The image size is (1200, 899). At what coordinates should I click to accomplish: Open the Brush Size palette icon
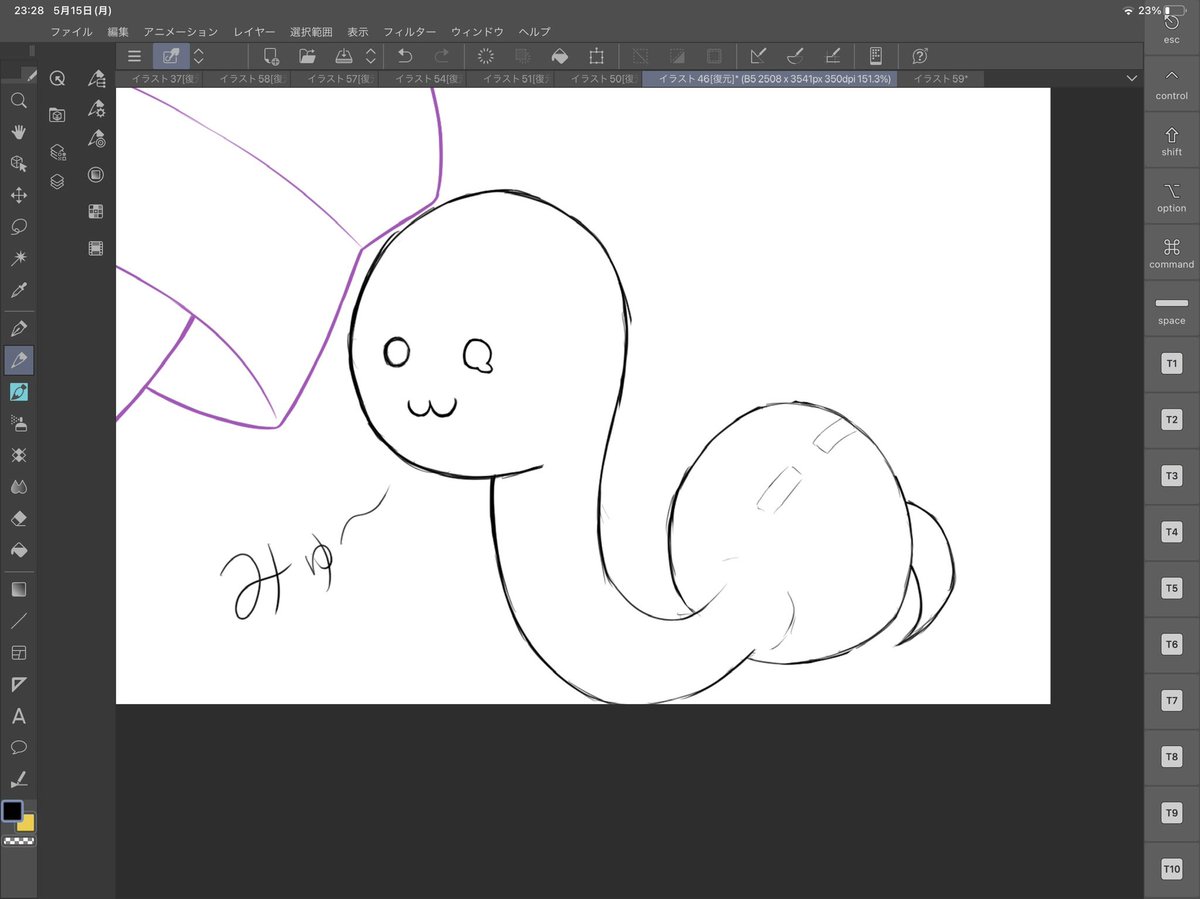[x=96, y=138]
